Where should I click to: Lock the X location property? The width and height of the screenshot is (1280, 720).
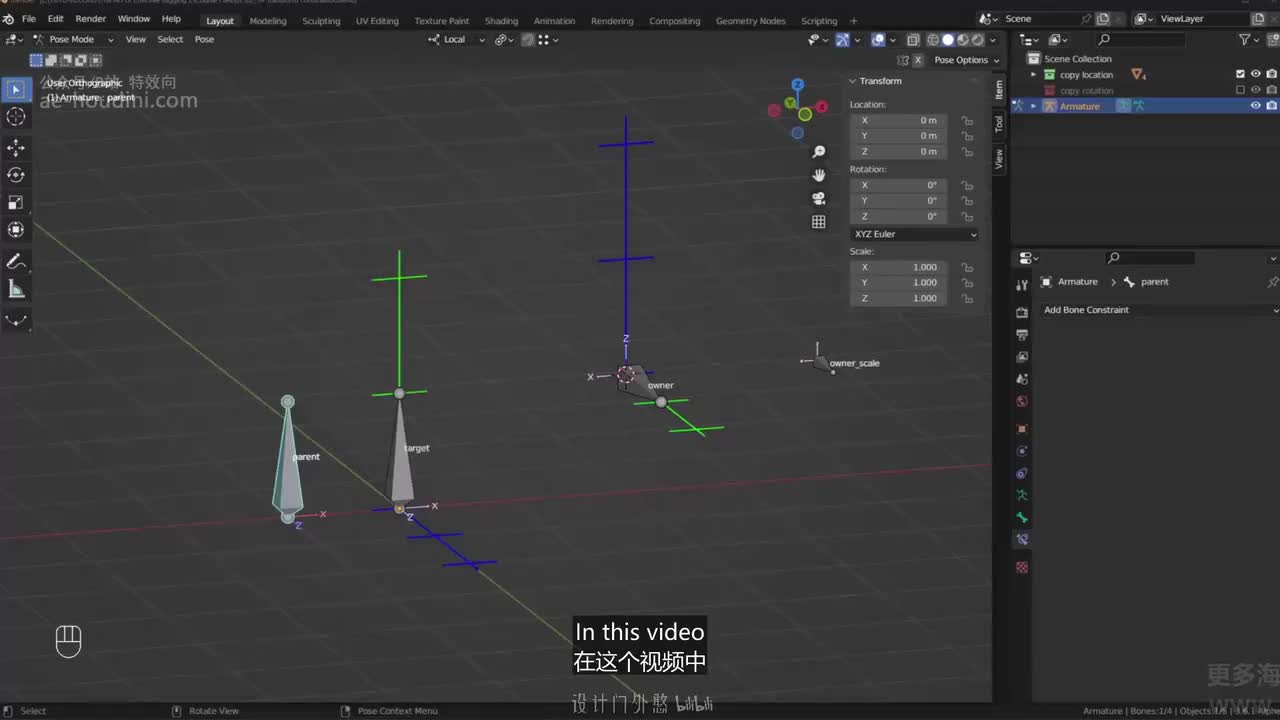pos(967,121)
